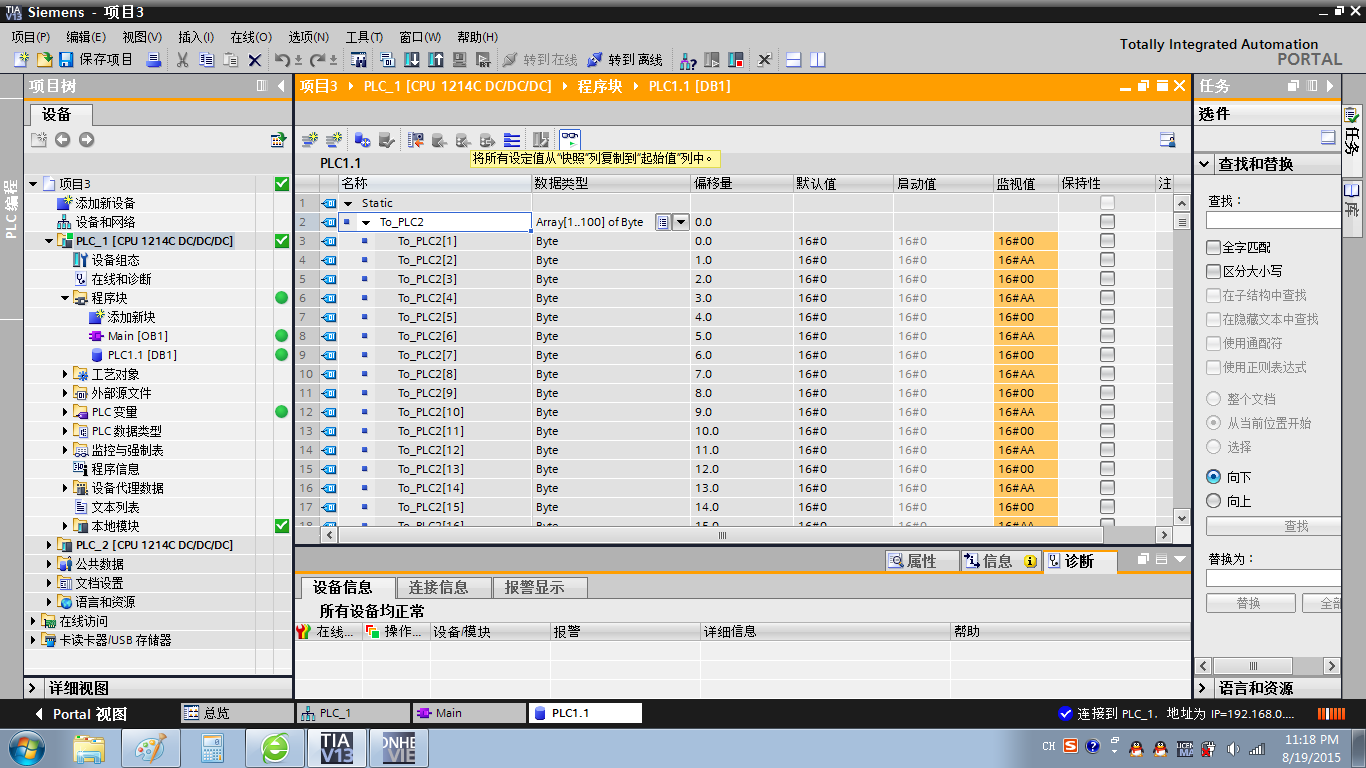Click the cut scissors icon
Screen dimensions: 1366x768
tap(183, 60)
